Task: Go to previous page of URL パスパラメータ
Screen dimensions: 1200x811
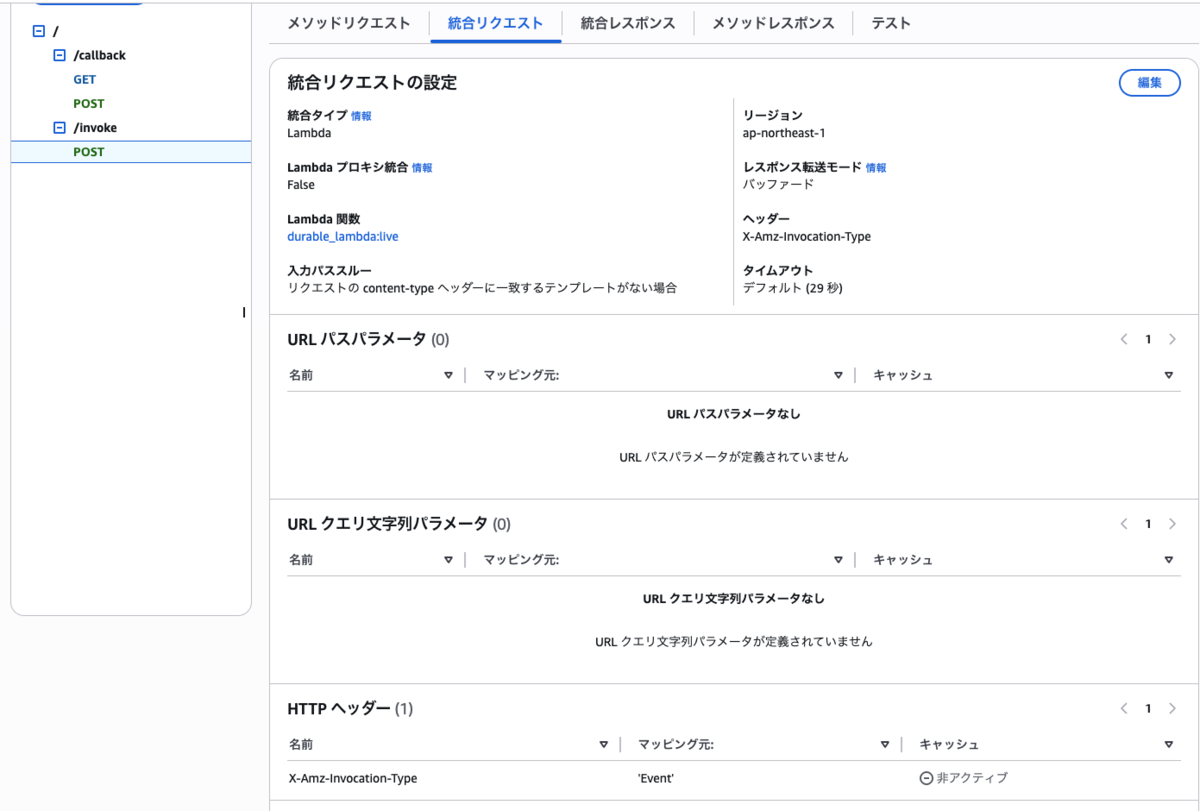Action: click(x=1124, y=339)
